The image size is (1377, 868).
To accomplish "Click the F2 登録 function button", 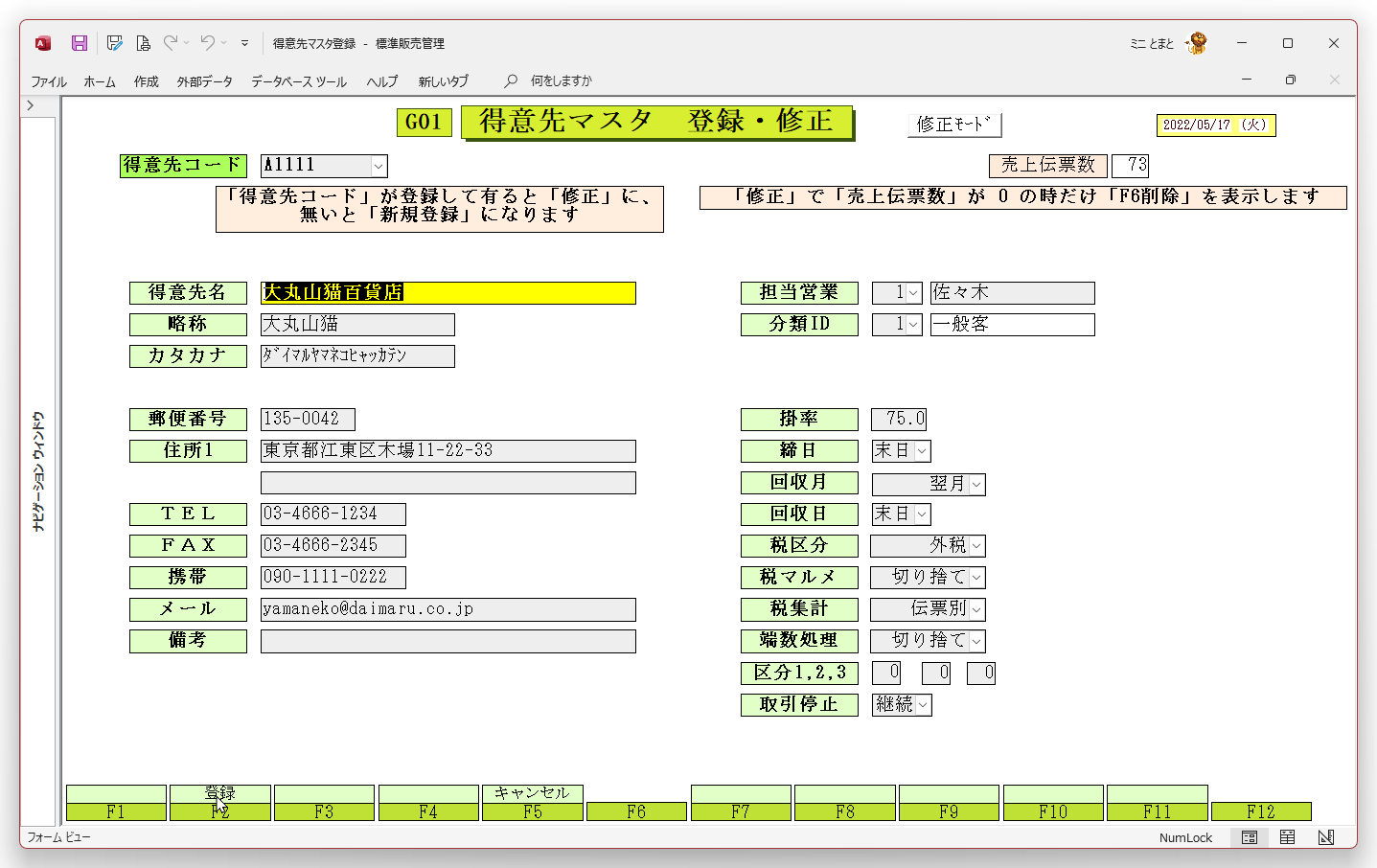I will point(220,803).
